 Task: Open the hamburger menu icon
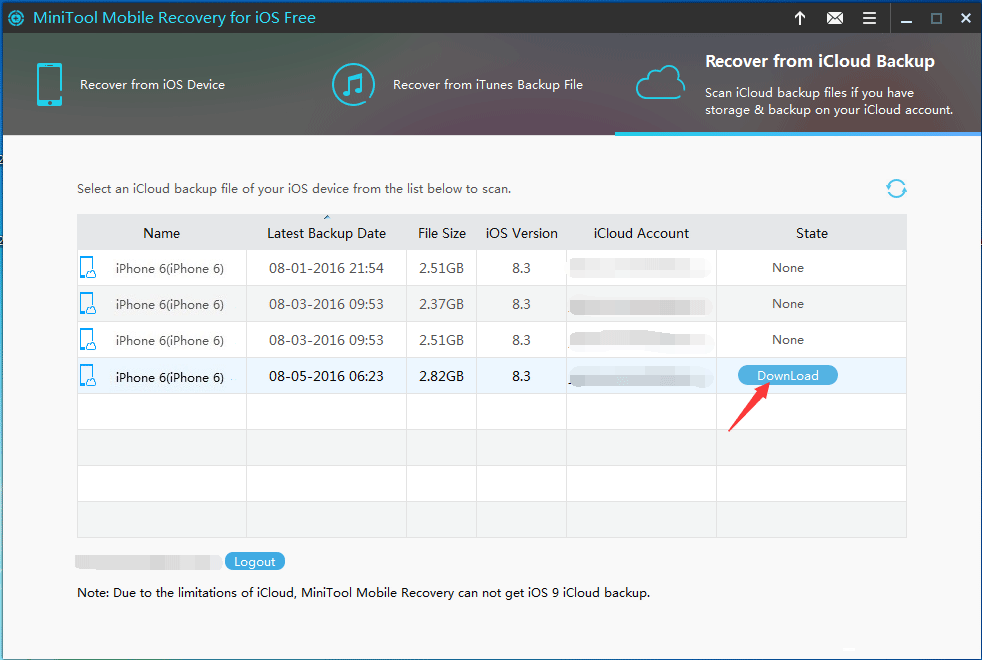tap(870, 18)
